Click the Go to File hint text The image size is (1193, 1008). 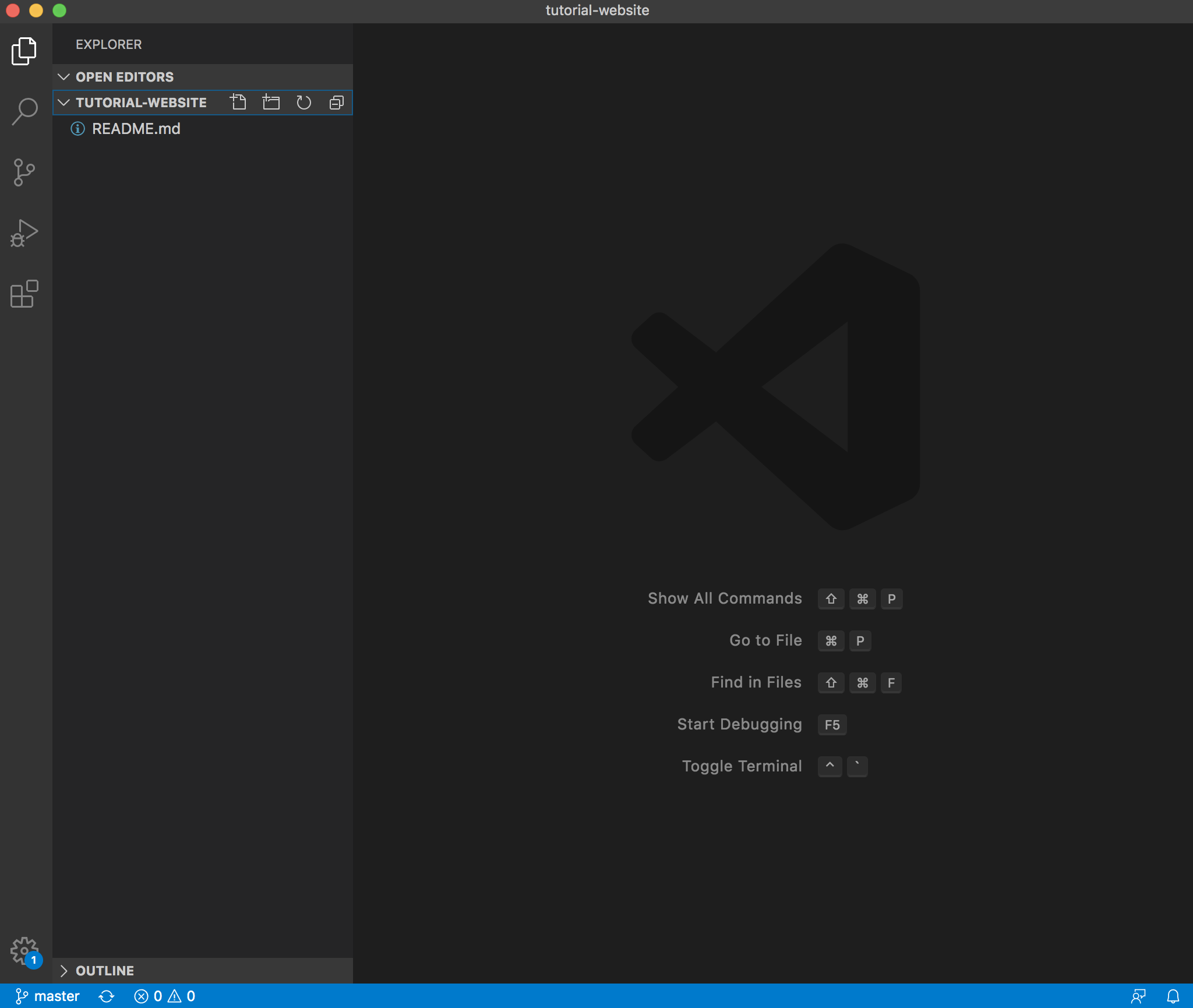765,640
